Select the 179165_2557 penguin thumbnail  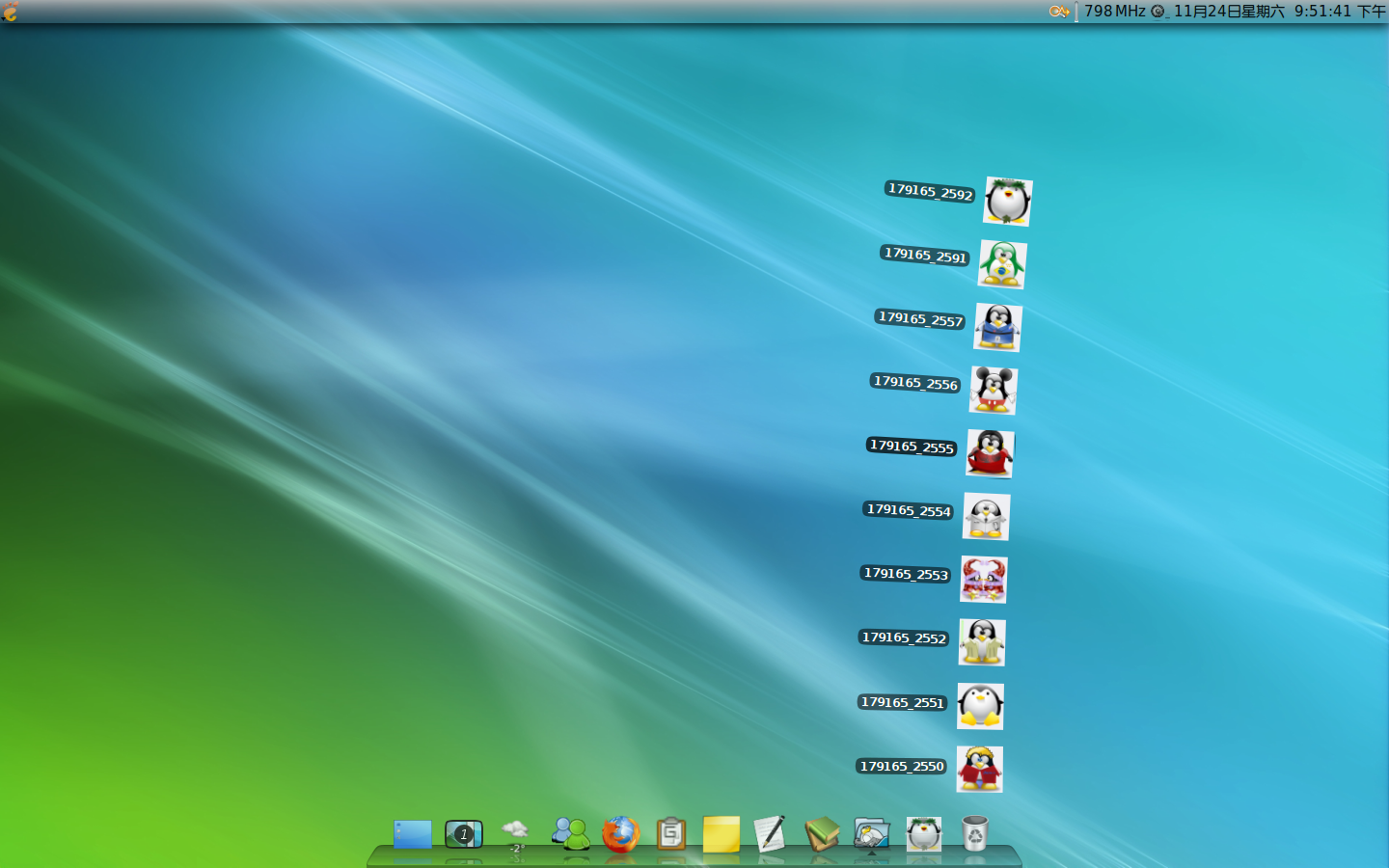[x=998, y=328]
